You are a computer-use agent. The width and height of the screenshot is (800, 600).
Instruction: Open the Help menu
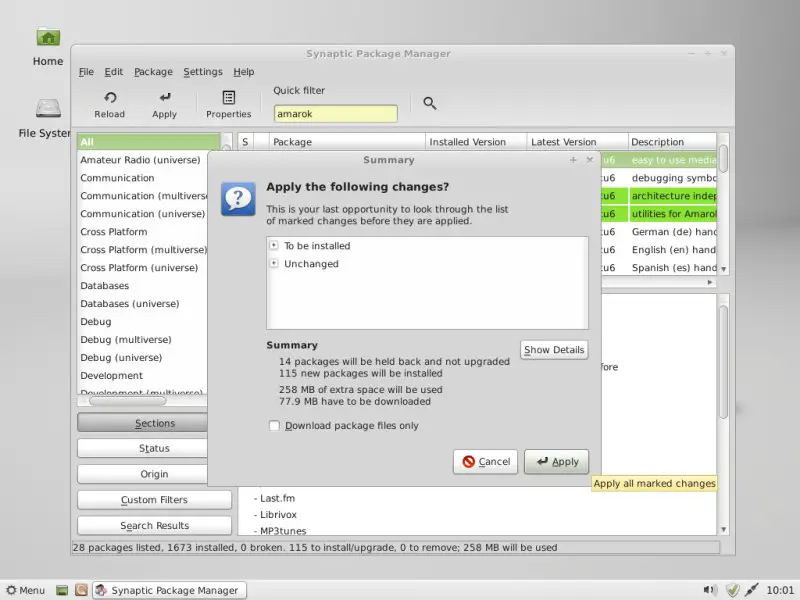coord(244,72)
